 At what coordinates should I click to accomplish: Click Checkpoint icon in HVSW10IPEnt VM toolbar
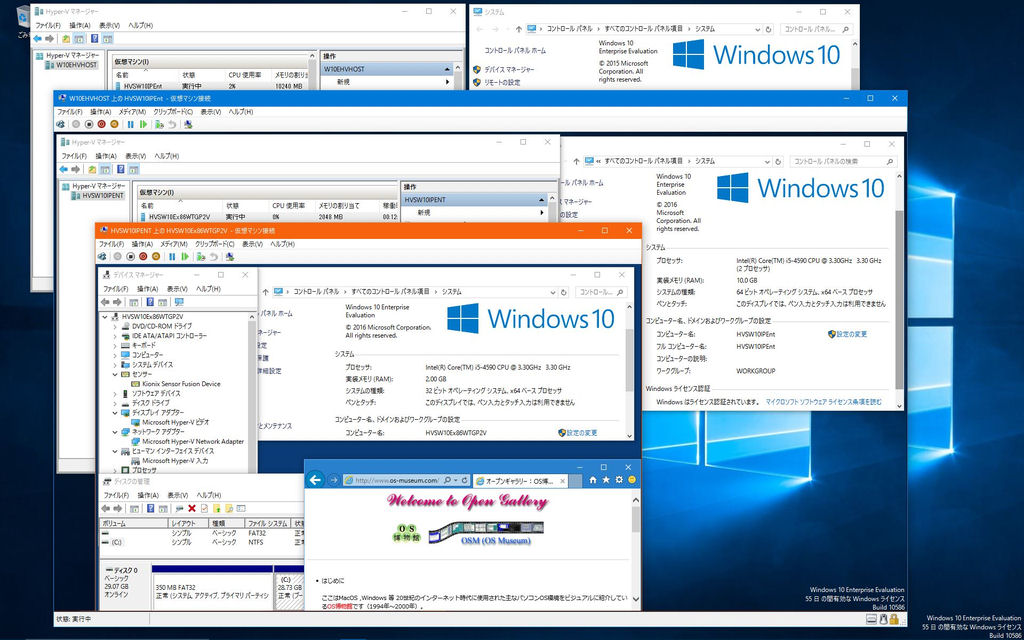159,124
